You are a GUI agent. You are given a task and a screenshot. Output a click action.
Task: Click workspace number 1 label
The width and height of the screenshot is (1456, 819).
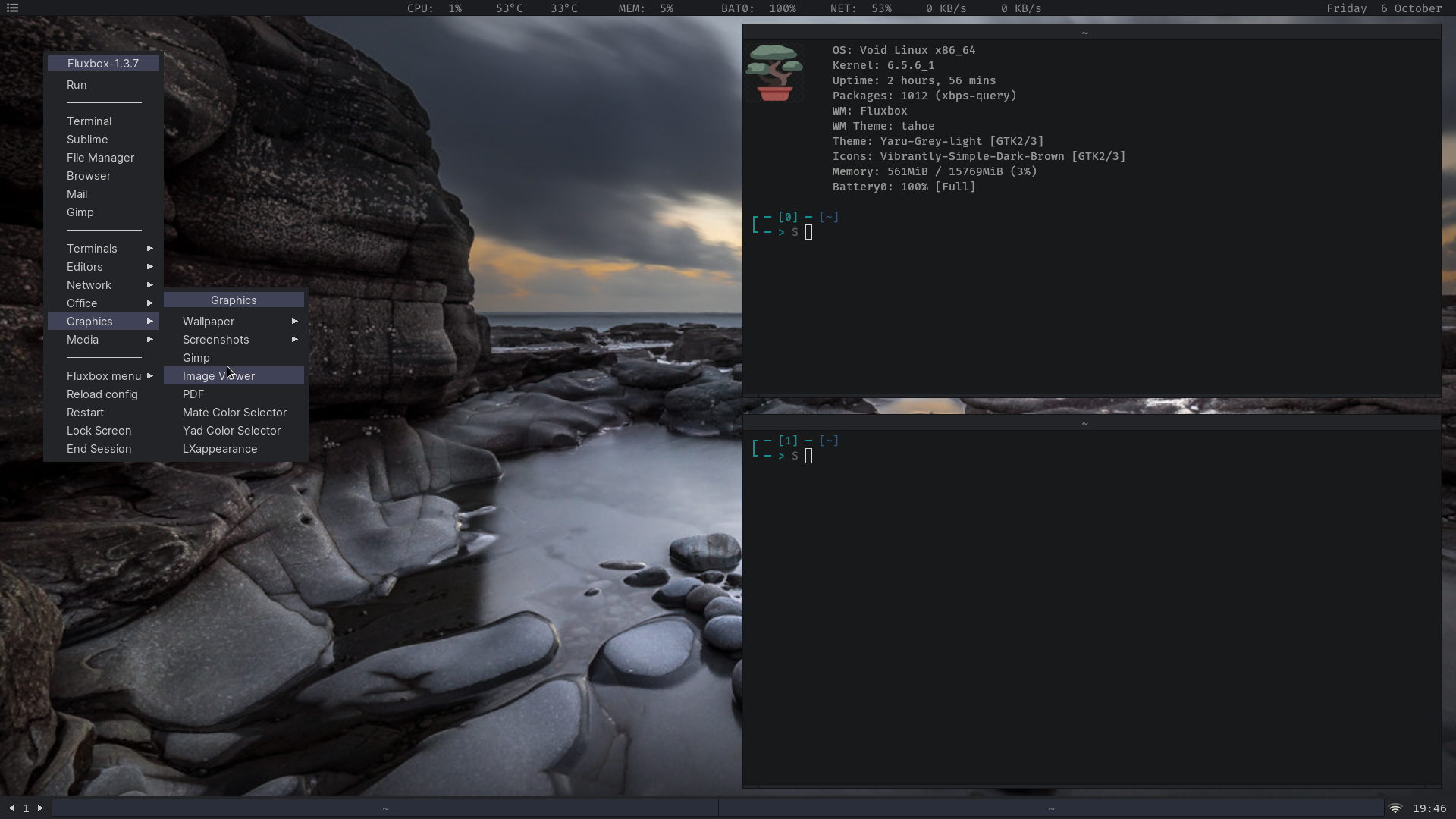[26, 808]
